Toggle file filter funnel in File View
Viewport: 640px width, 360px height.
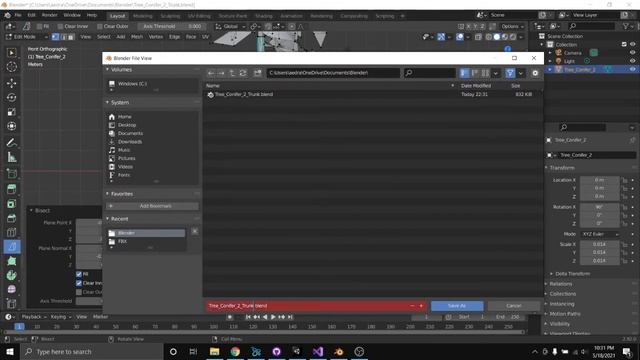510,73
